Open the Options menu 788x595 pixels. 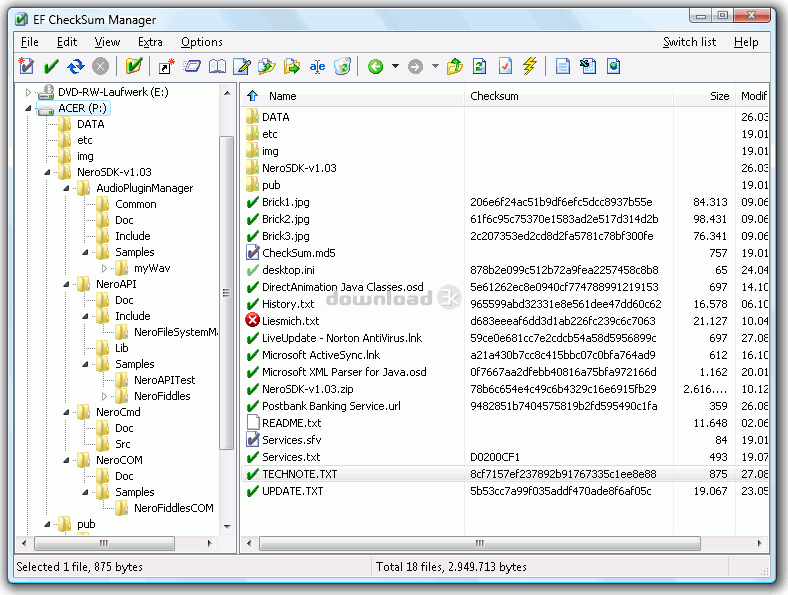[202, 42]
